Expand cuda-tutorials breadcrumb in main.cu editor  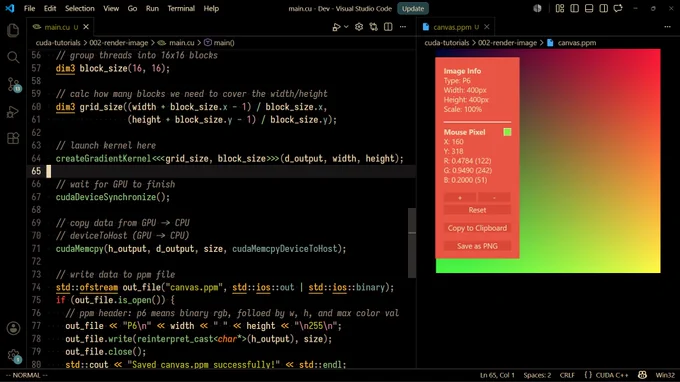pyautogui.click(x=58, y=42)
